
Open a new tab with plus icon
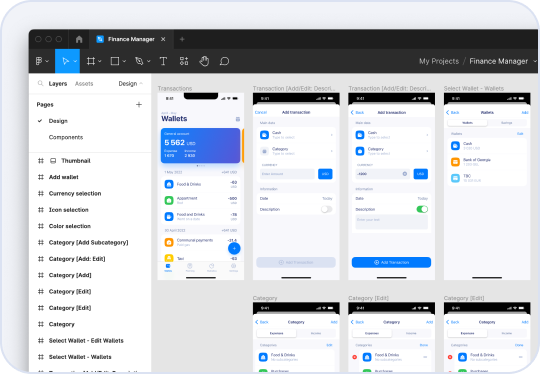(x=182, y=39)
